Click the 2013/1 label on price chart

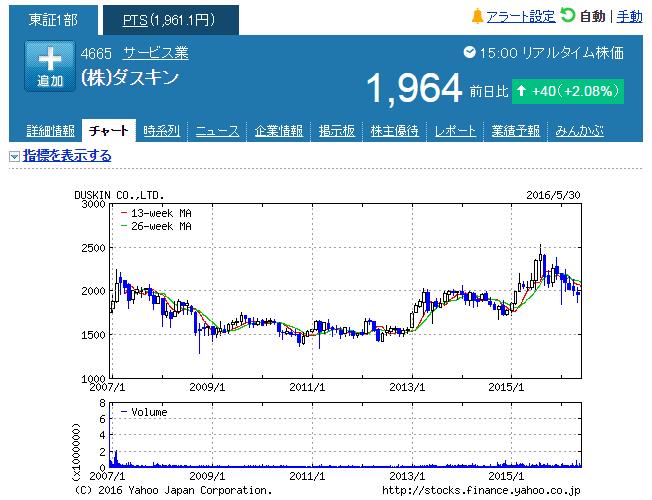(x=407, y=387)
